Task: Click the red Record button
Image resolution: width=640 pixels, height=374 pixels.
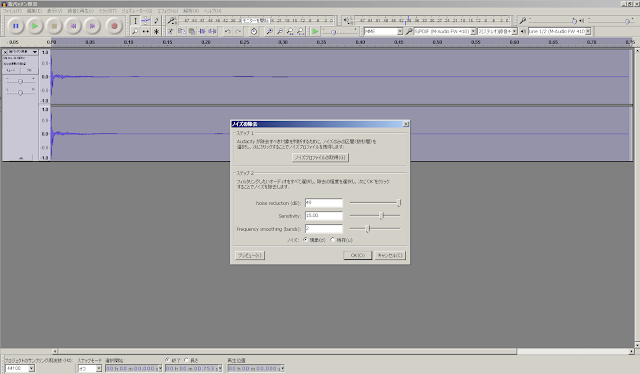Action: [114, 26]
